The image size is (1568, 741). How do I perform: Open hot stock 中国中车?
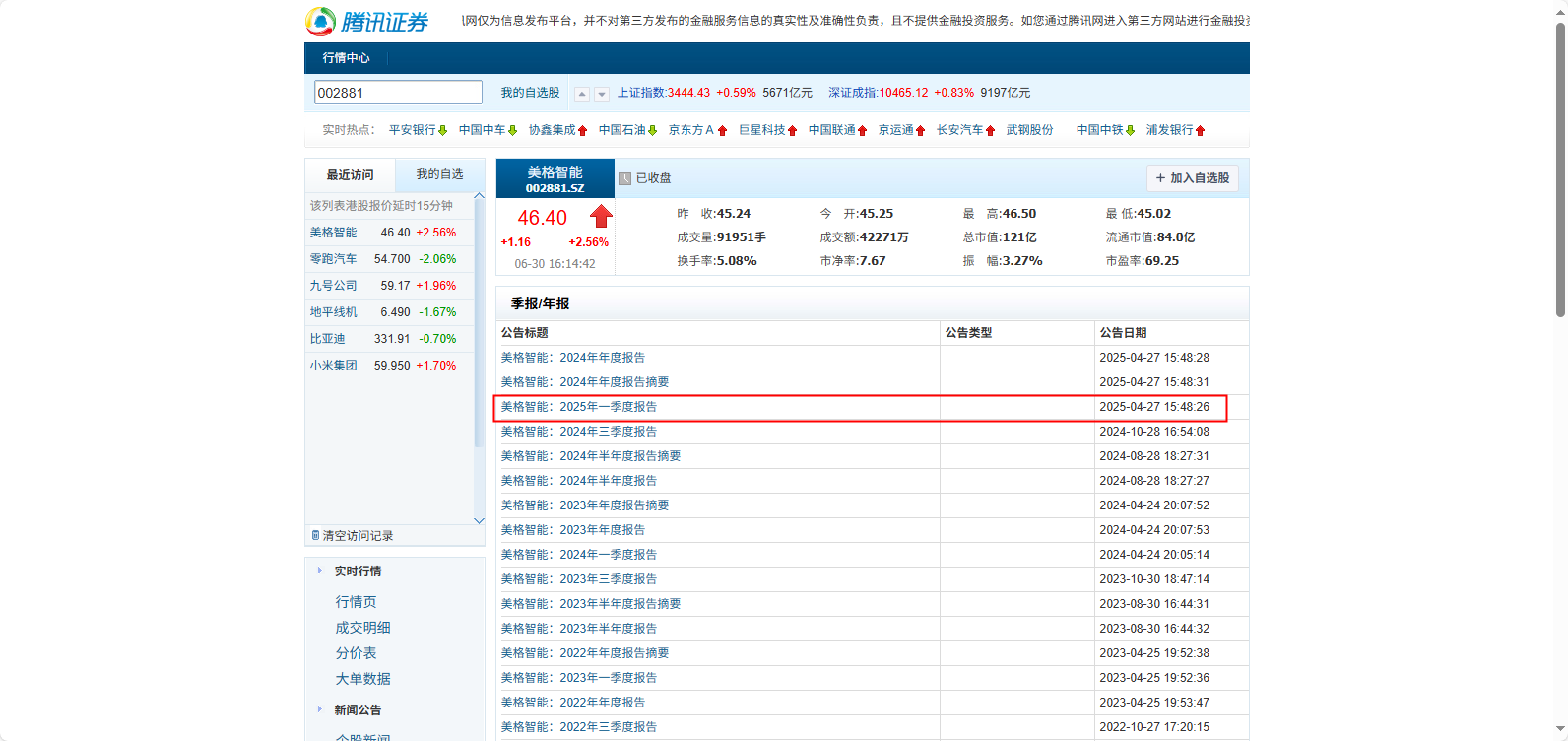click(482, 130)
